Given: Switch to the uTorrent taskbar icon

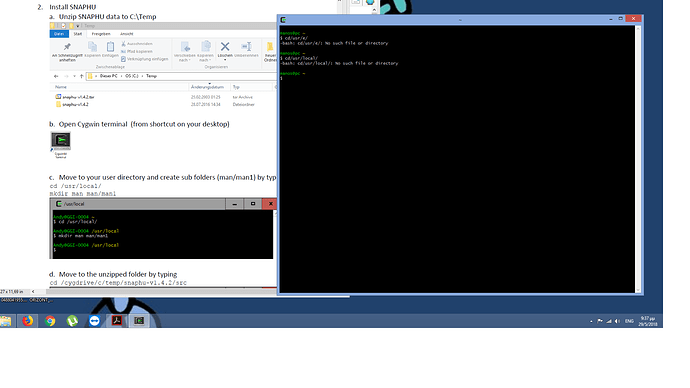Looking at the screenshot, I should (72, 321).
